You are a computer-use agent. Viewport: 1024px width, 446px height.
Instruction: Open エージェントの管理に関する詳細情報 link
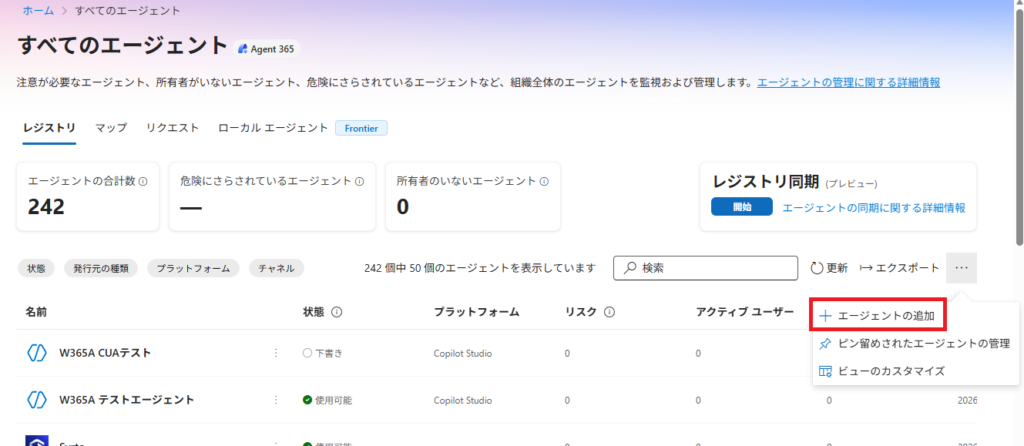pyautogui.click(x=848, y=83)
